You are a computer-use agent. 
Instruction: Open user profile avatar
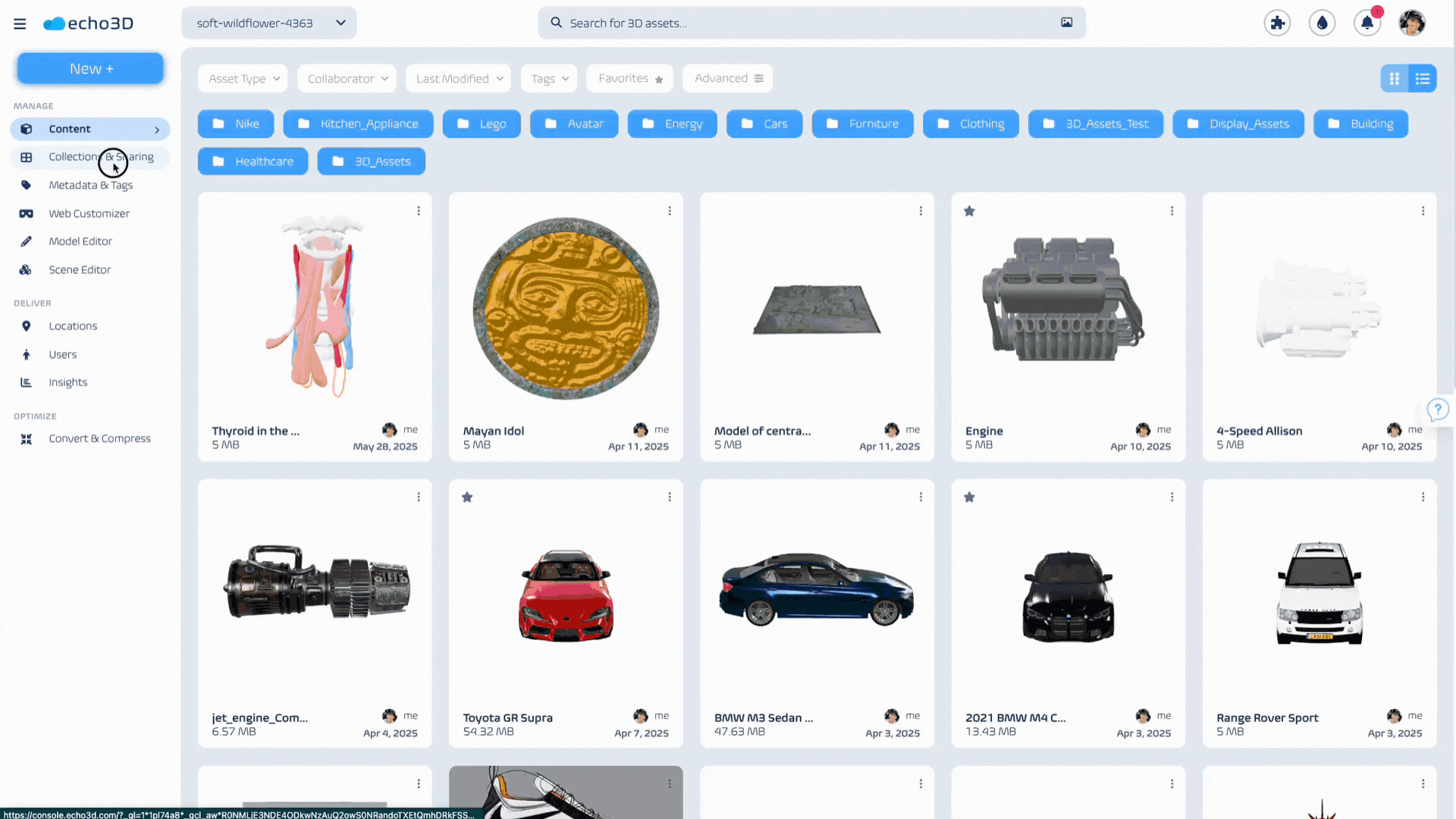coord(1412,23)
